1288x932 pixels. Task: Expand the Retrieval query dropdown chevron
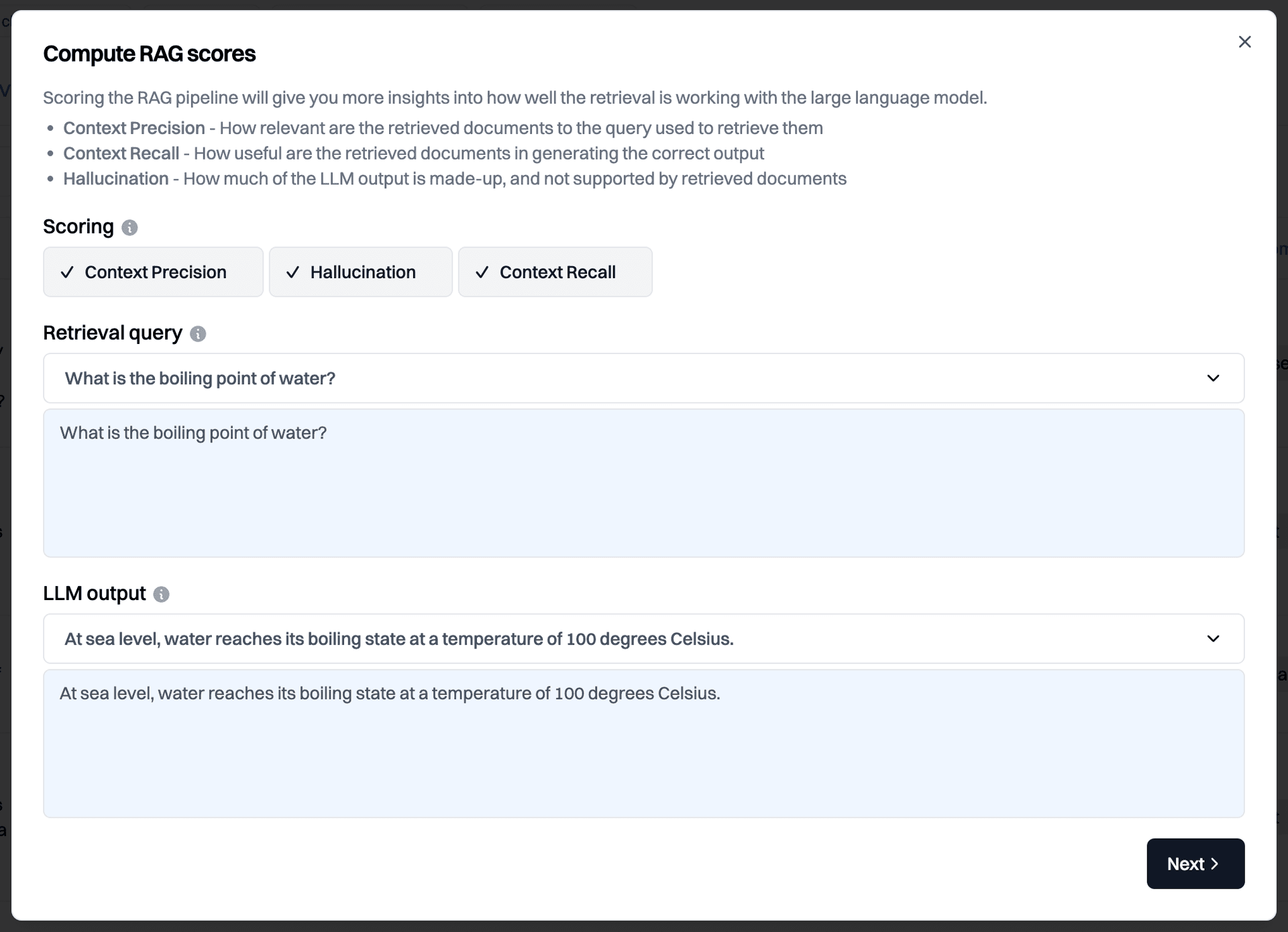point(1213,378)
